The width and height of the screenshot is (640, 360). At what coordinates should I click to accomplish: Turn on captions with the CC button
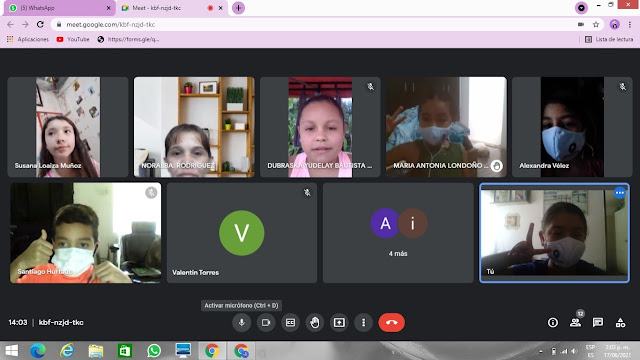pyautogui.click(x=290, y=322)
